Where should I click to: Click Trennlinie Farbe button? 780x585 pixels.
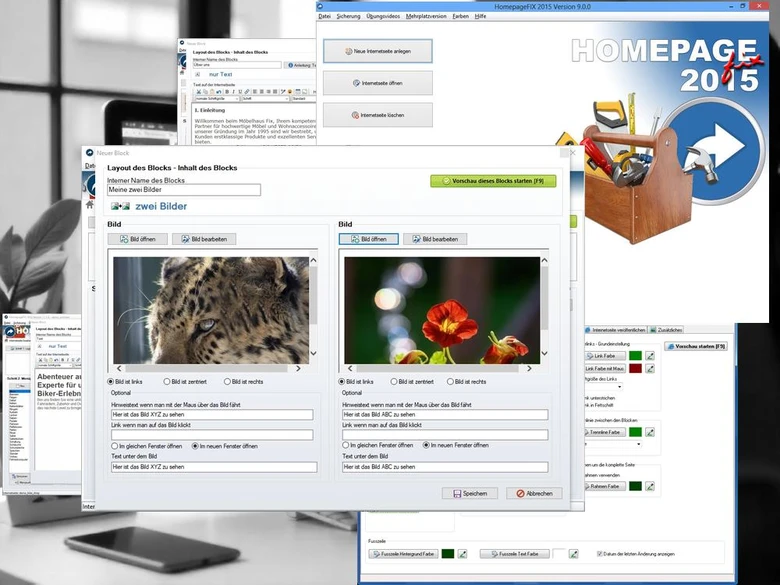(604, 432)
